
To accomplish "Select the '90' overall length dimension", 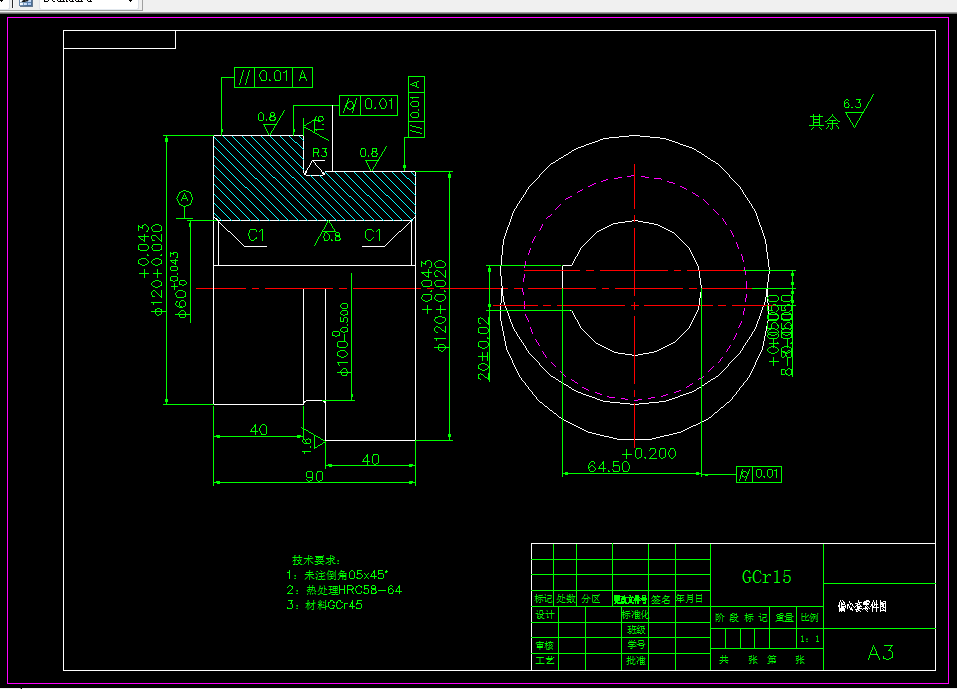I will click(x=314, y=476).
